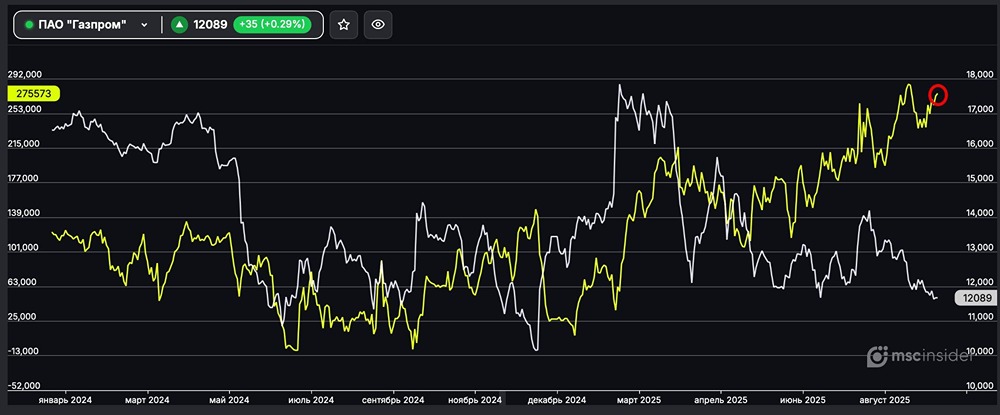Click the mscinsider logo watermark
The width and height of the screenshot is (1000, 415).
pyautogui.click(x=929, y=356)
